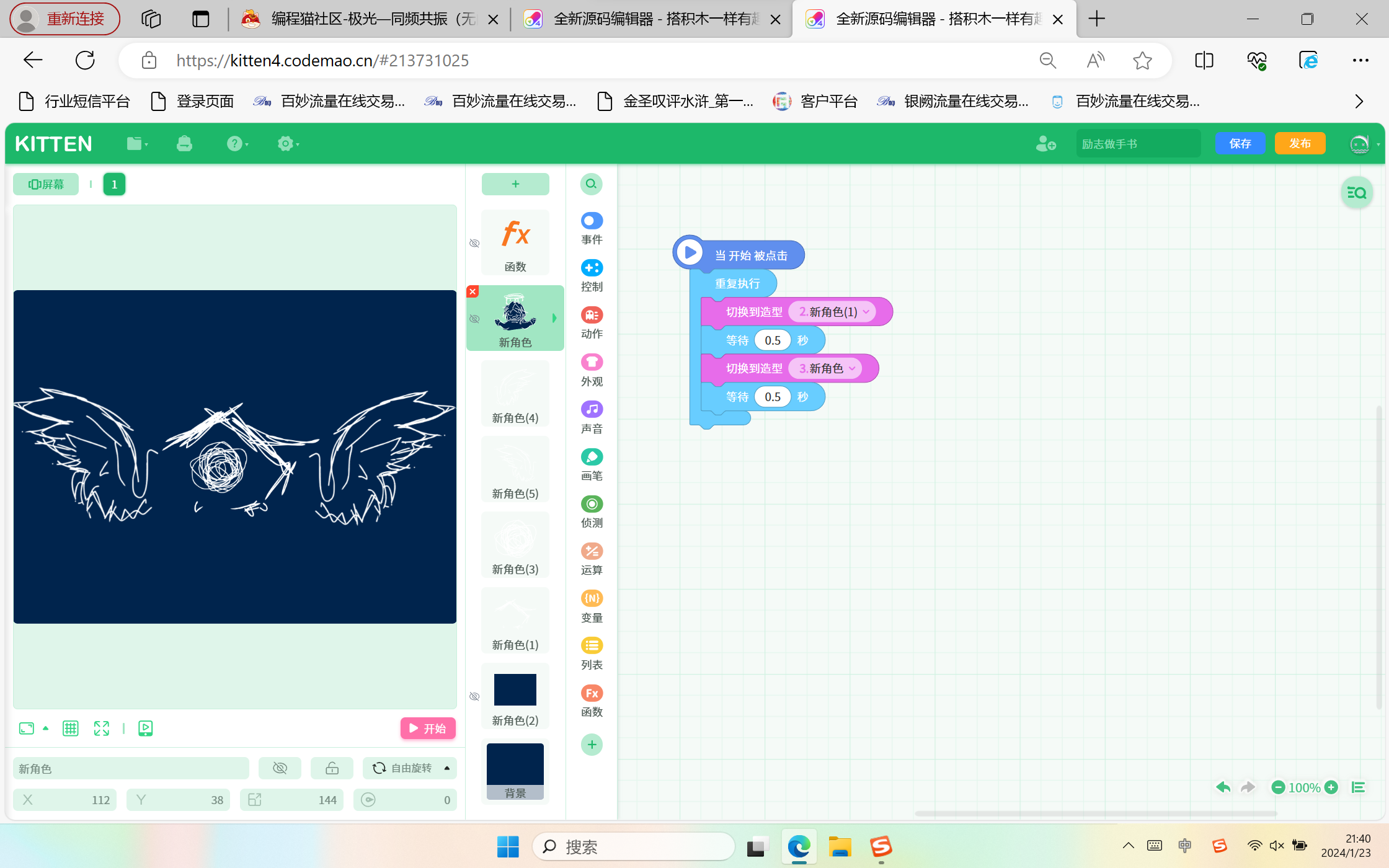Select the 新角色(2) sprite thumbnail

click(x=515, y=696)
